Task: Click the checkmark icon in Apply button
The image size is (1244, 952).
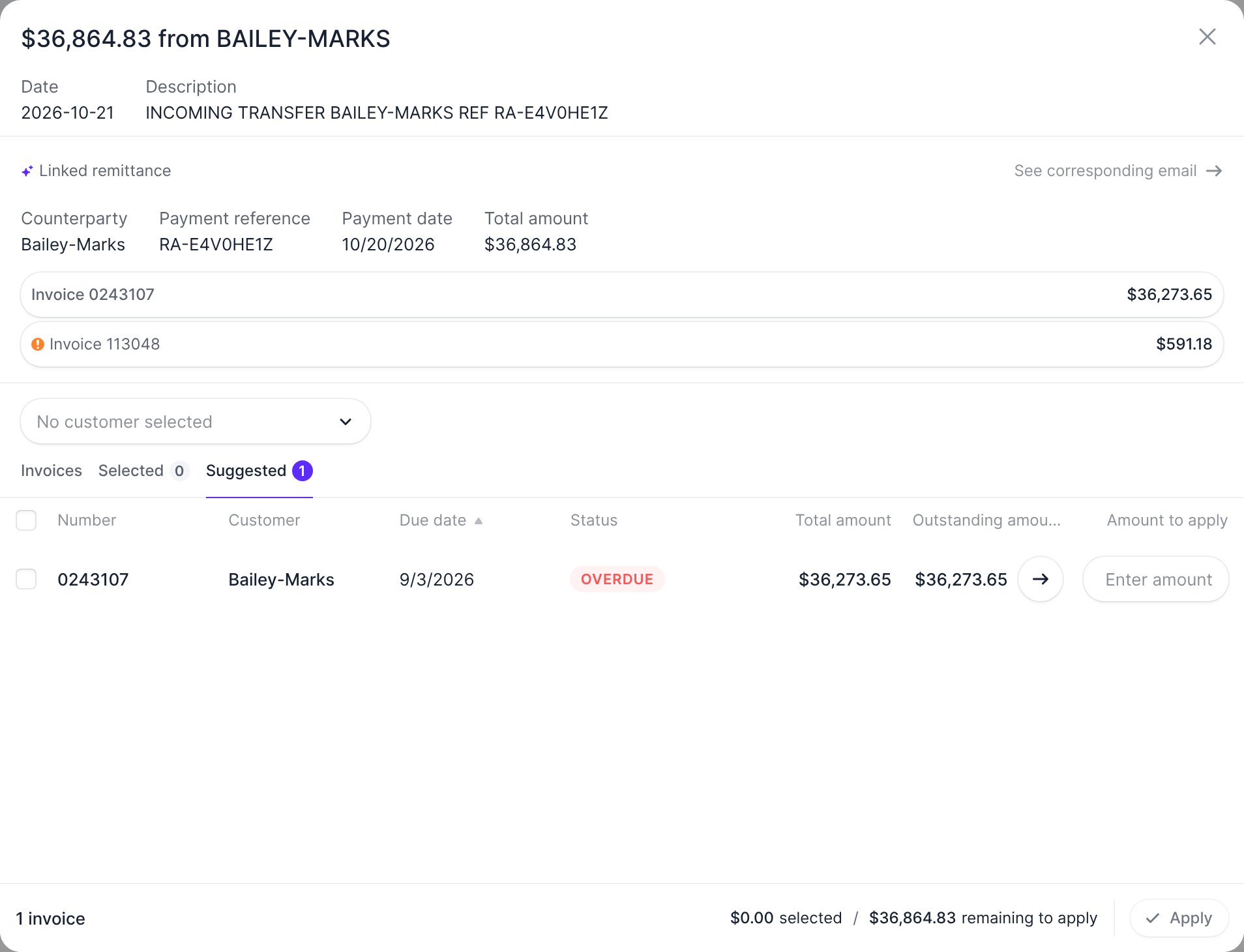Action: pyautogui.click(x=1153, y=918)
